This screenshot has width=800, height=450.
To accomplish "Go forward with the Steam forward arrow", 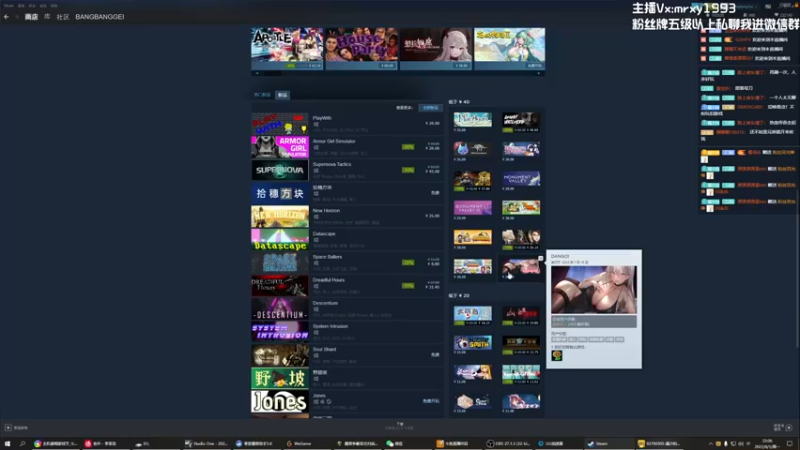I will pyautogui.click(x=17, y=17).
